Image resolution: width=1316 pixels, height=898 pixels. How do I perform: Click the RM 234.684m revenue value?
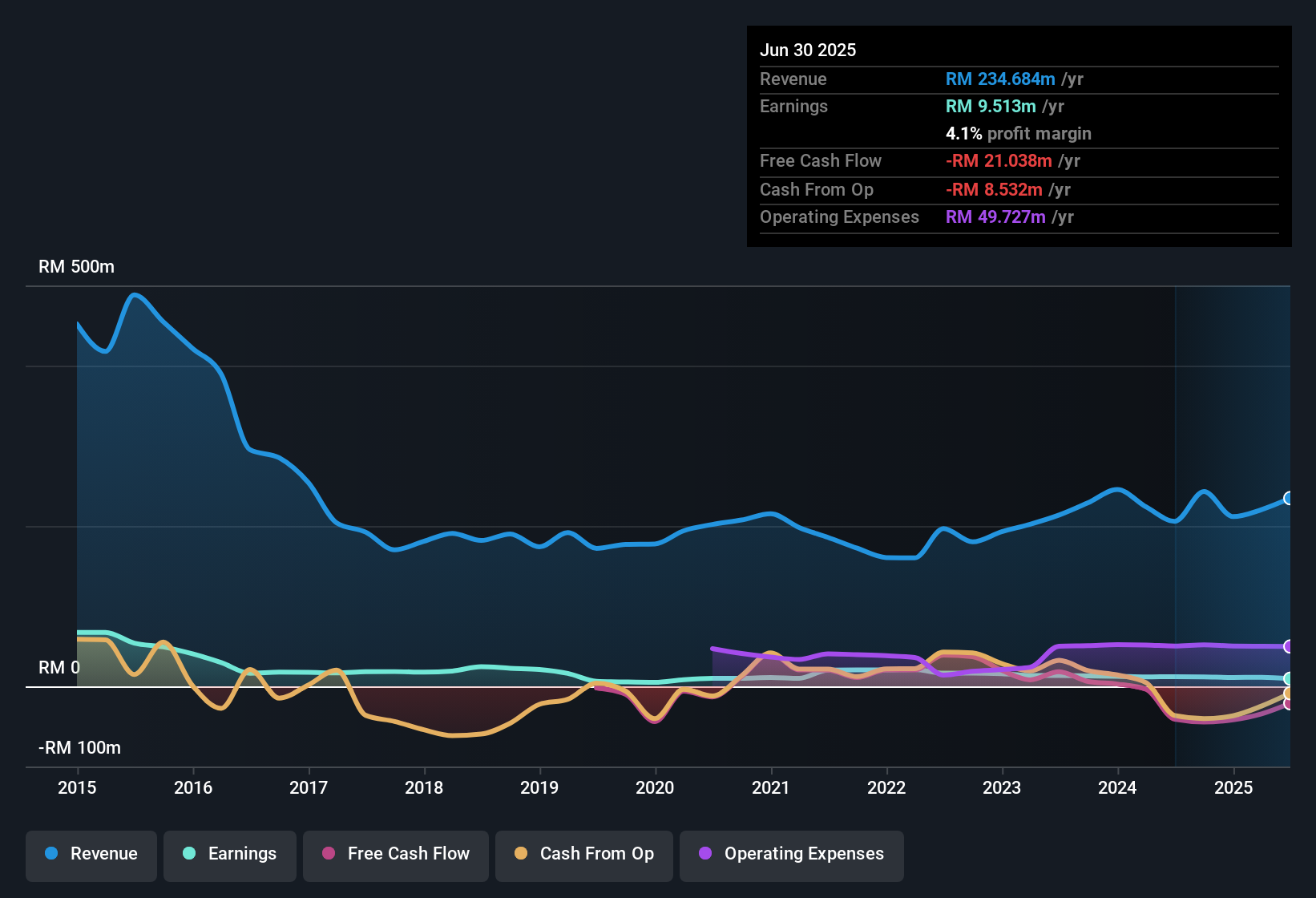1000,79
